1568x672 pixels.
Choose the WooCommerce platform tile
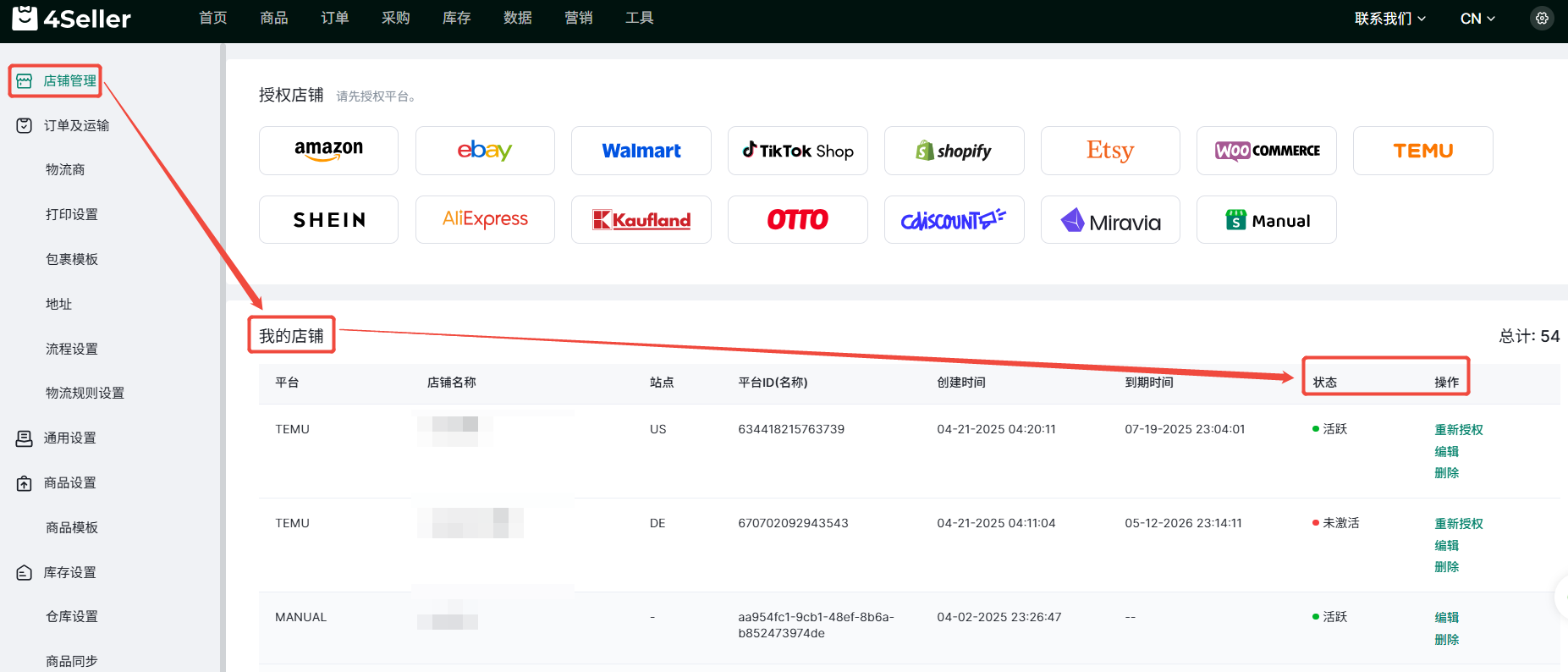tap(1266, 151)
